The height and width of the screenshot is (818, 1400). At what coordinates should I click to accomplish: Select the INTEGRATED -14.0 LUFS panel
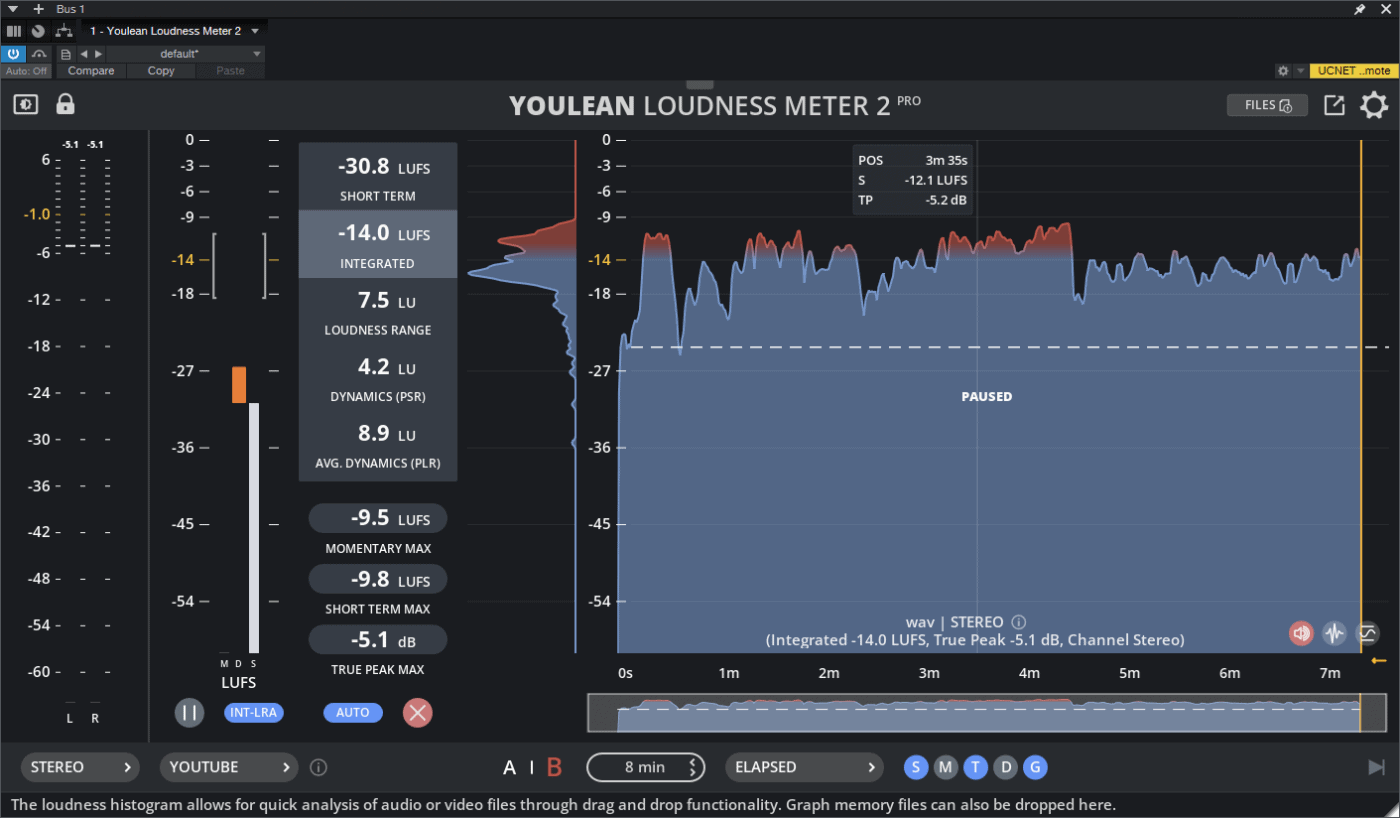coord(378,244)
